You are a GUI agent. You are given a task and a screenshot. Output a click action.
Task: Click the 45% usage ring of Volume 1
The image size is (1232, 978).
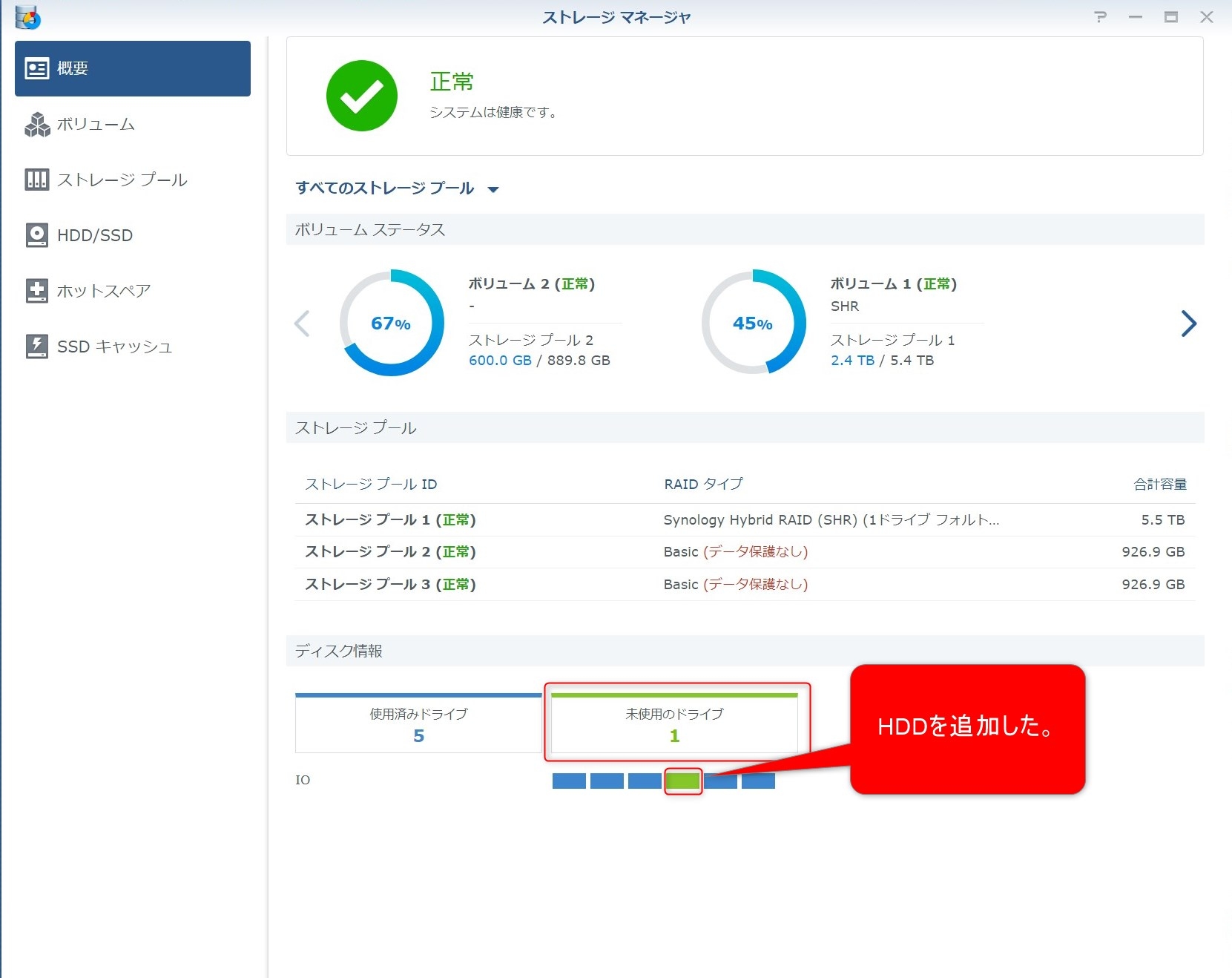[x=753, y=324]
